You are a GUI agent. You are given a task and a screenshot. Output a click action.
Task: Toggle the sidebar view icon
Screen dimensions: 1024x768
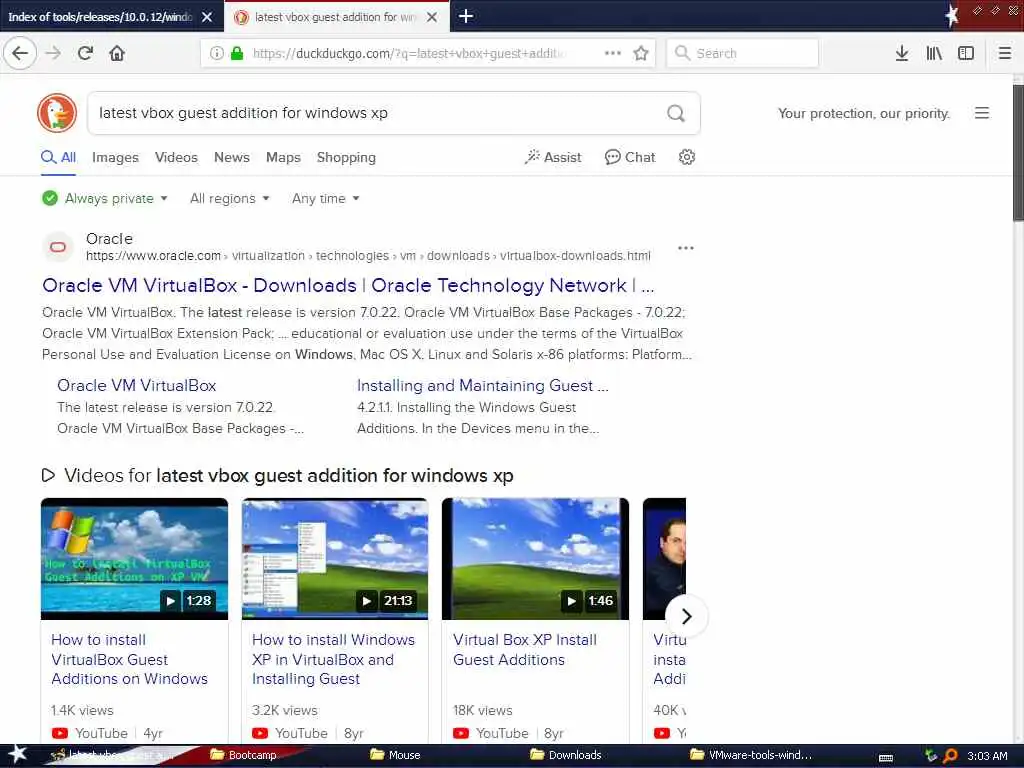coord(966,53)
